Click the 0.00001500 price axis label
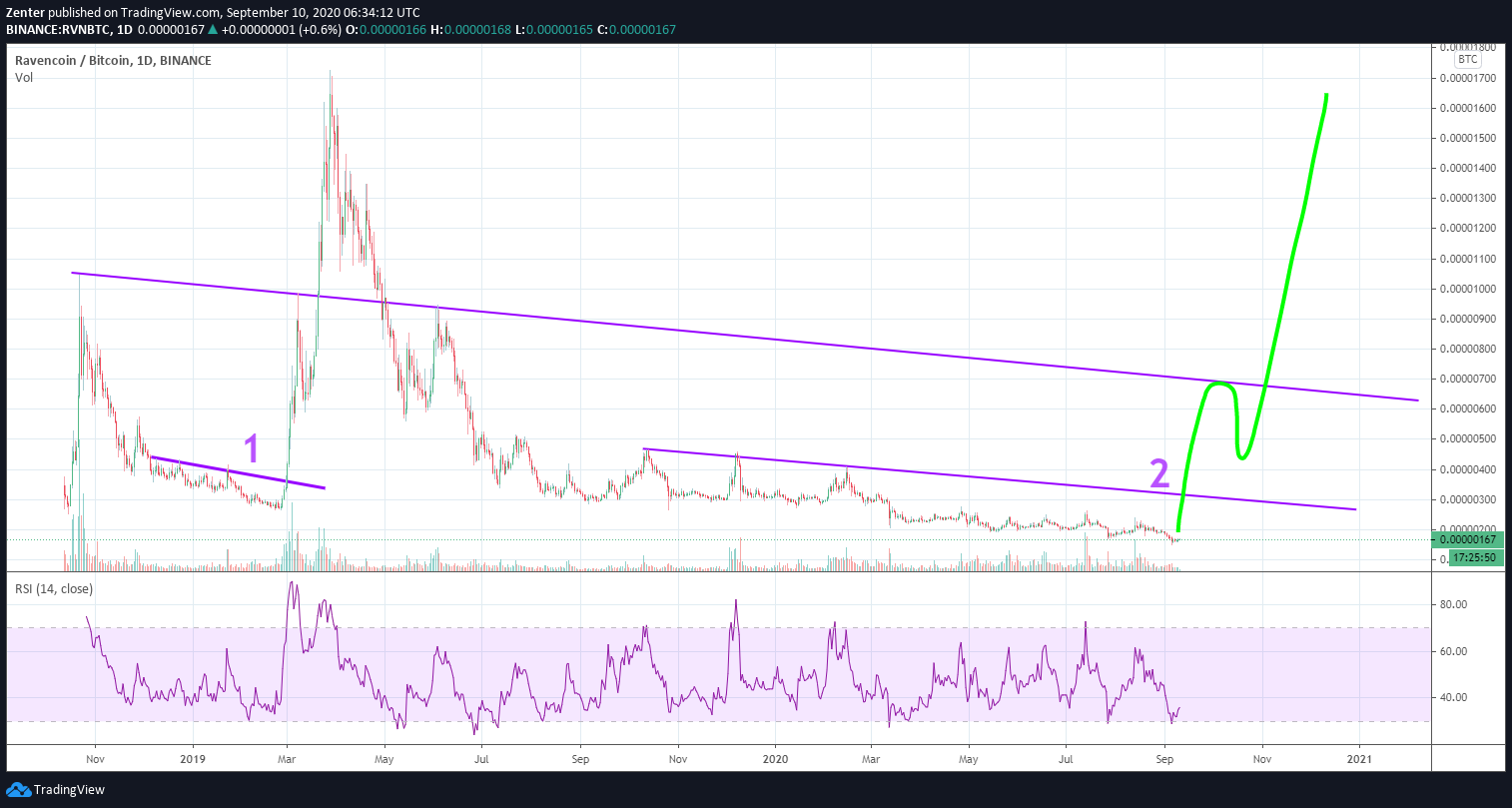 click(x=1467, y=138)
